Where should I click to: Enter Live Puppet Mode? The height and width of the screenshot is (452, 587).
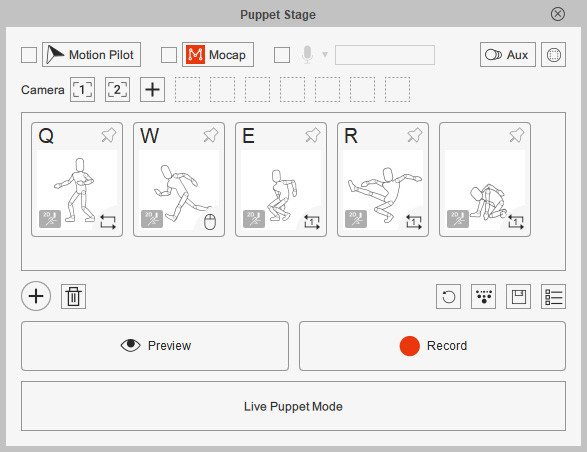click(294, 406)
